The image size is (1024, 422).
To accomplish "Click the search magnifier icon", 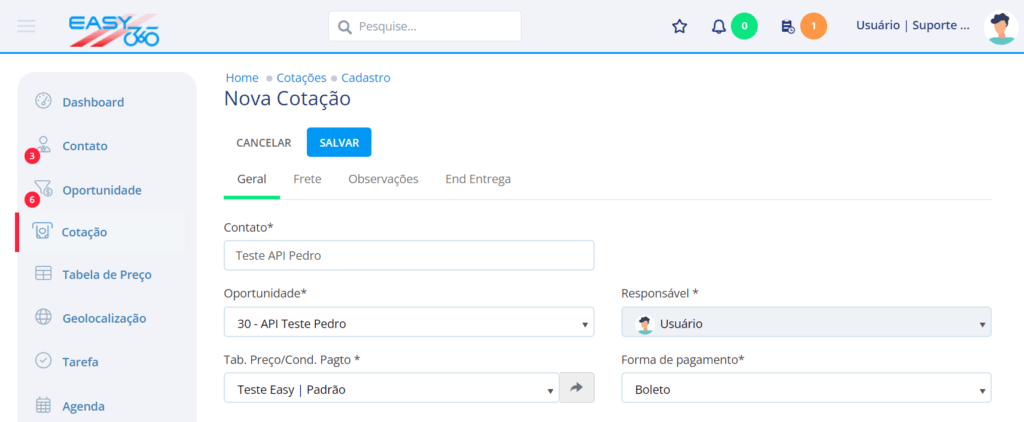I will [345, 27].
